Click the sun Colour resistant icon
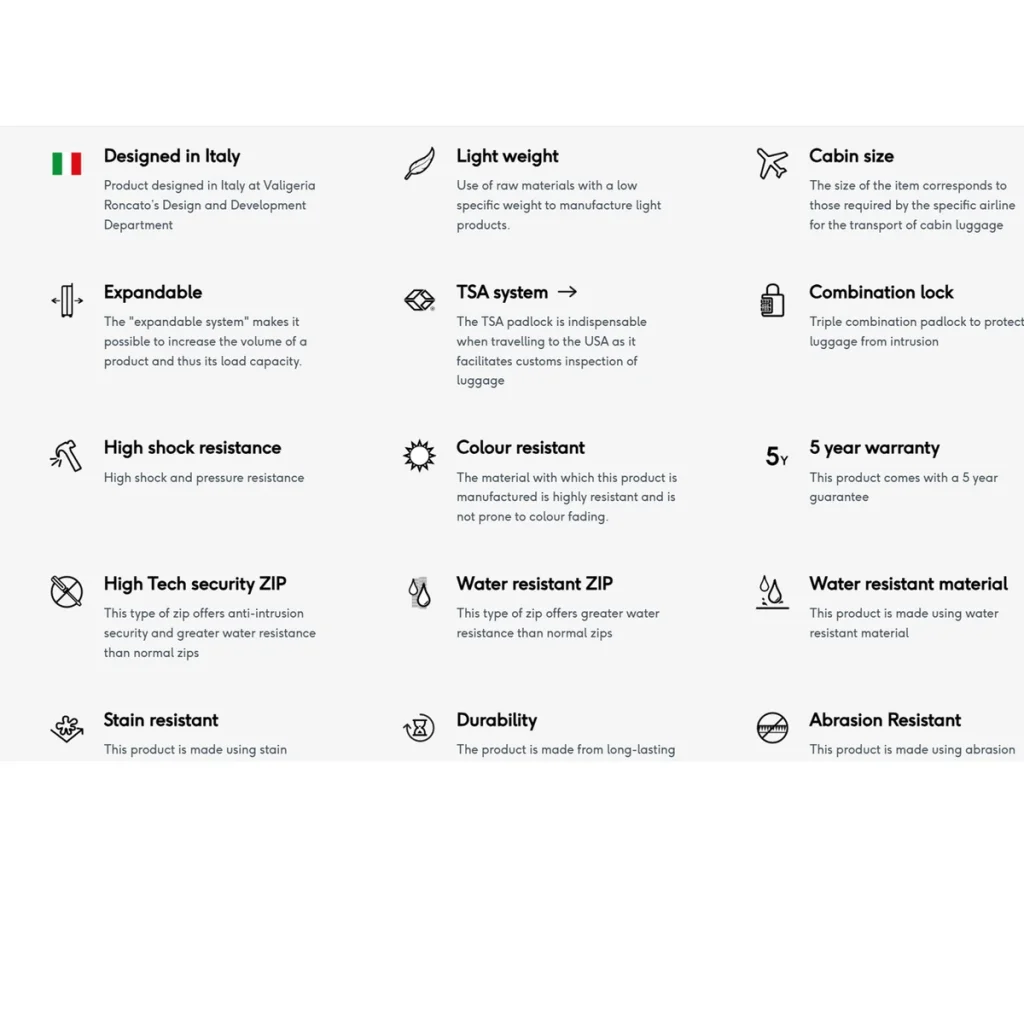This screenshot has height=1024, width=1024. [x=419, y=455]
